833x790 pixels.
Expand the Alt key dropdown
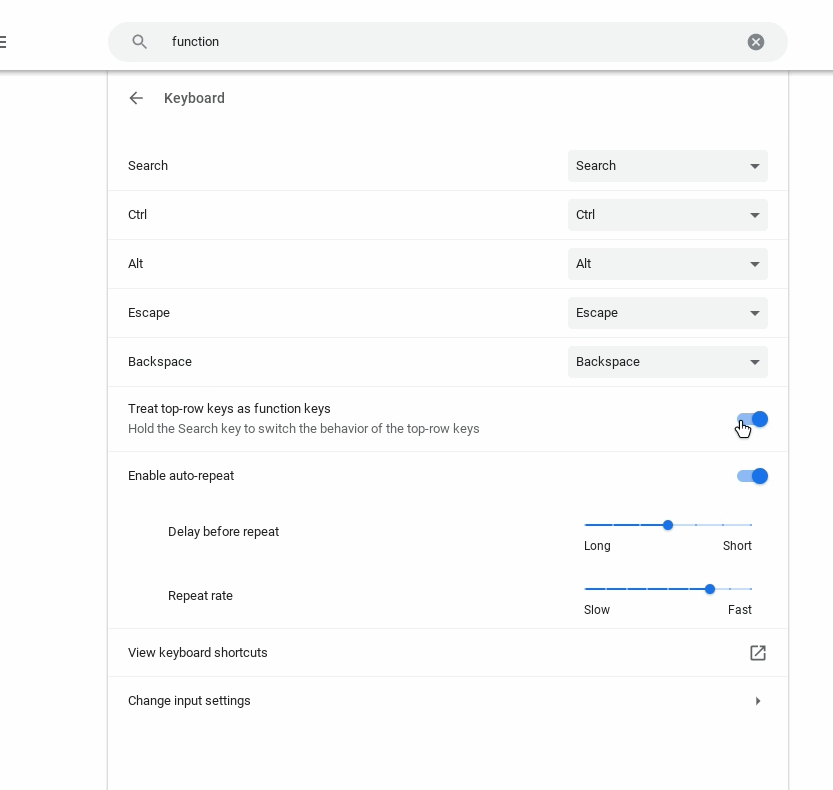tap(667, 264)
